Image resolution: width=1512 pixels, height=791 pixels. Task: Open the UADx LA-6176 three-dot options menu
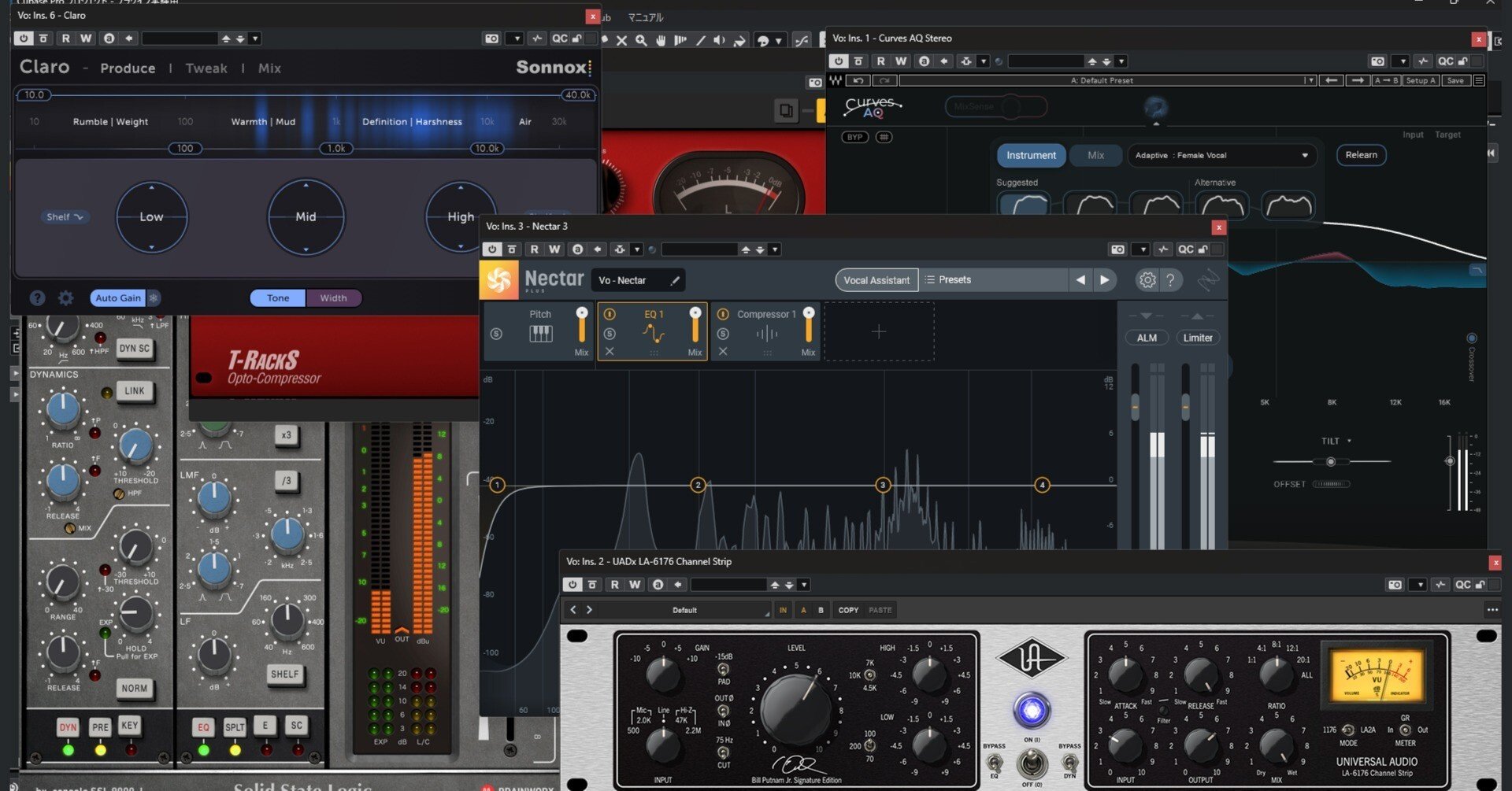[x=1492, y=610]
